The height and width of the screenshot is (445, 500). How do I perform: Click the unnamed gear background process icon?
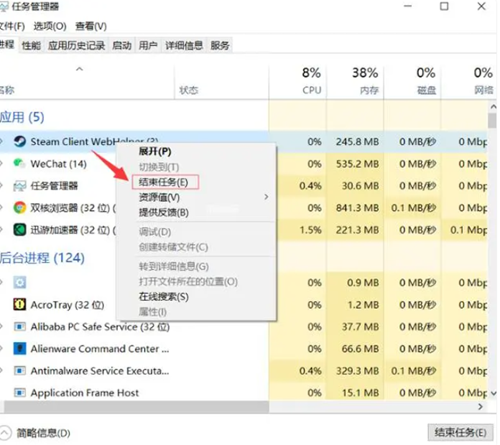click(x=20, y=283)
